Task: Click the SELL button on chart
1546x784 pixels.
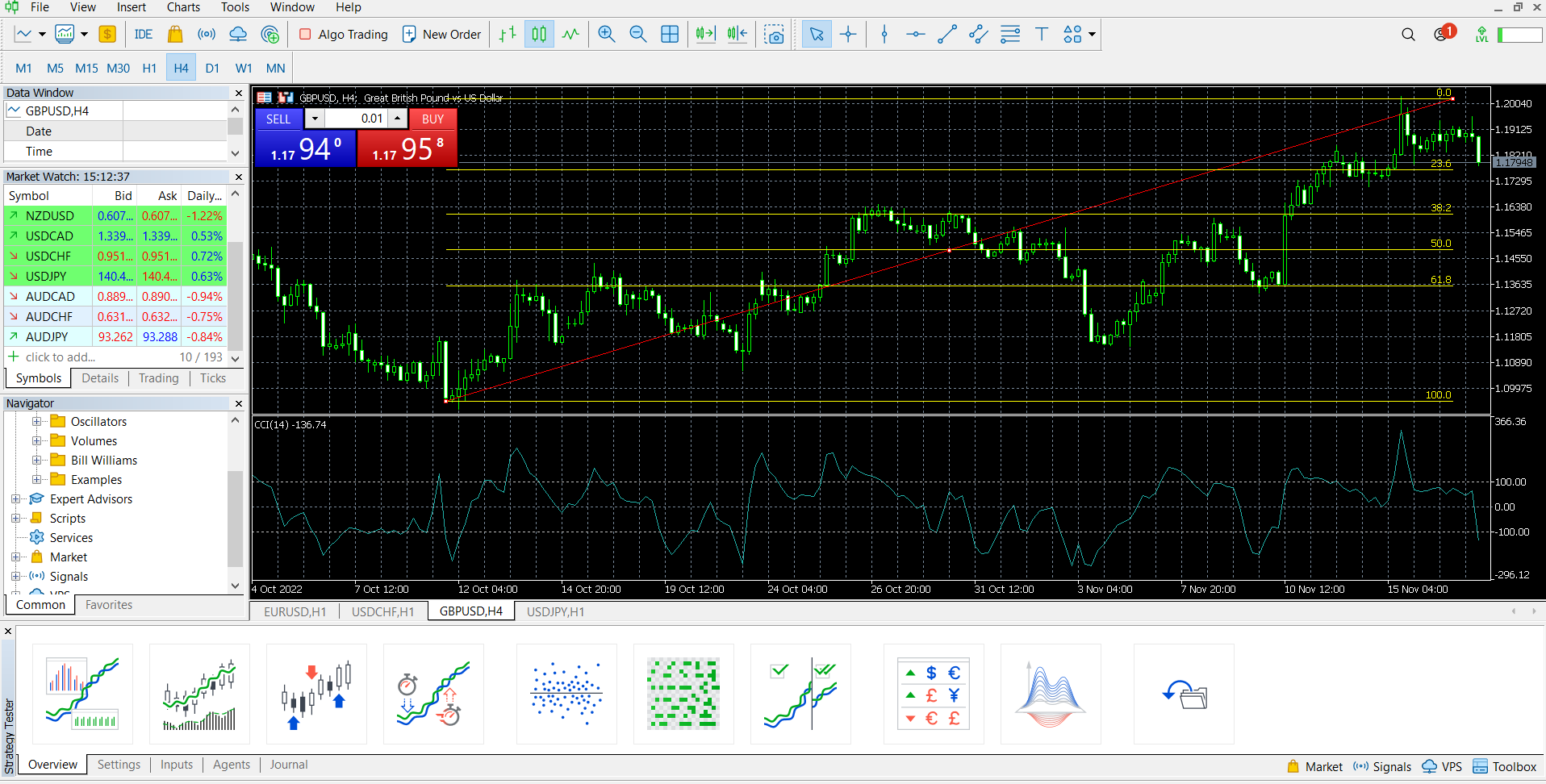Action: [x=278, y=119]
